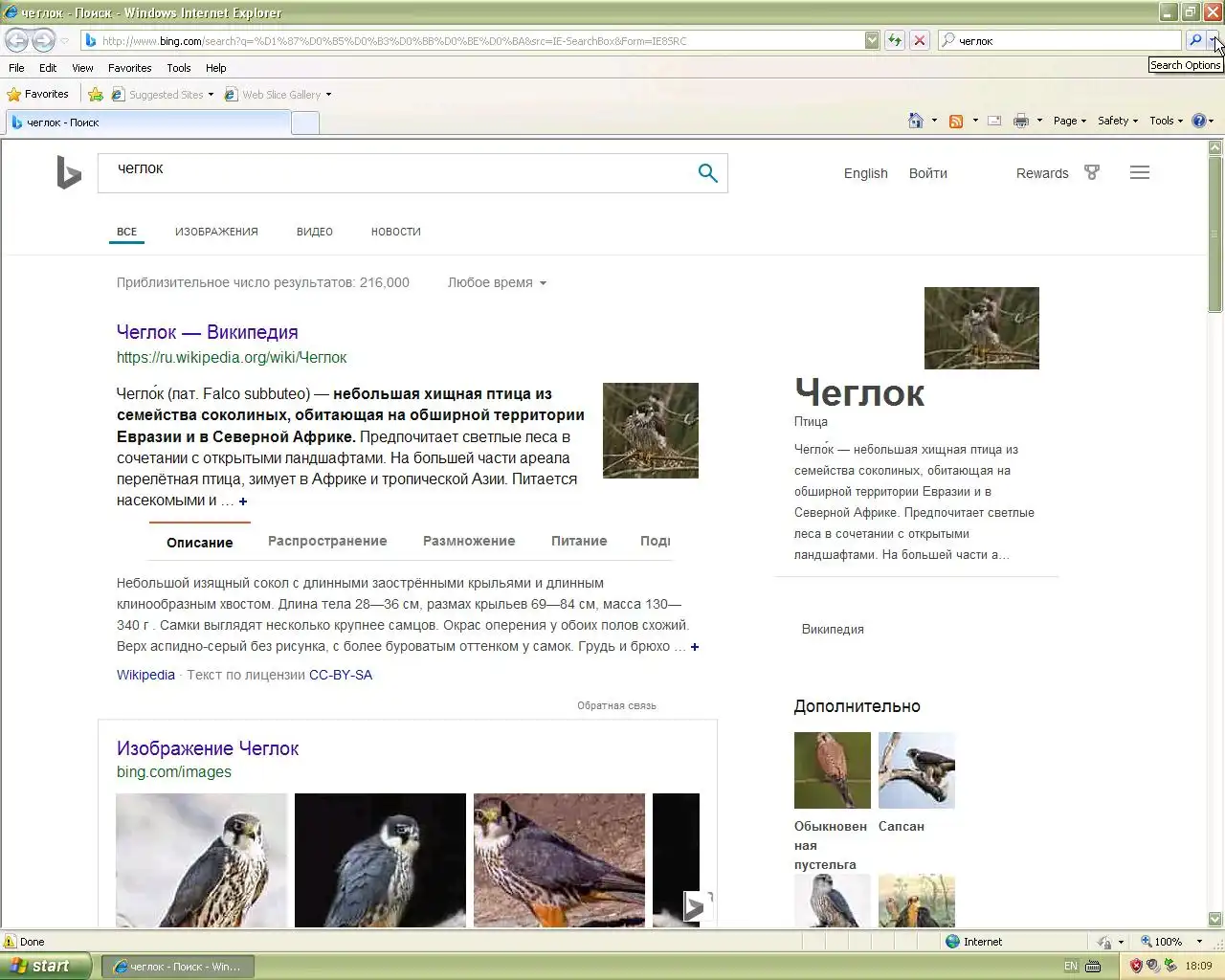Screen dimensions: 1225x980
Task: Click the Help question mark icon
Action: (1199, 121)
